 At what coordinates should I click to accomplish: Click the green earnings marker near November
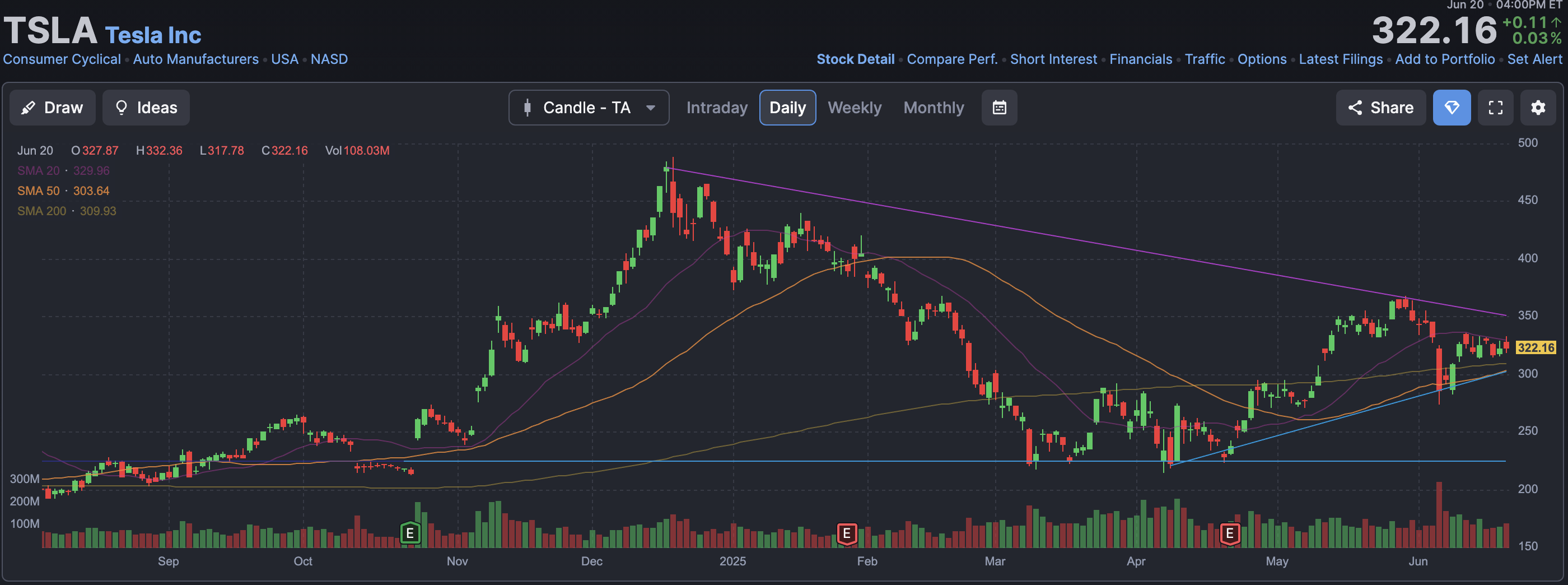[x=410, y=533]
